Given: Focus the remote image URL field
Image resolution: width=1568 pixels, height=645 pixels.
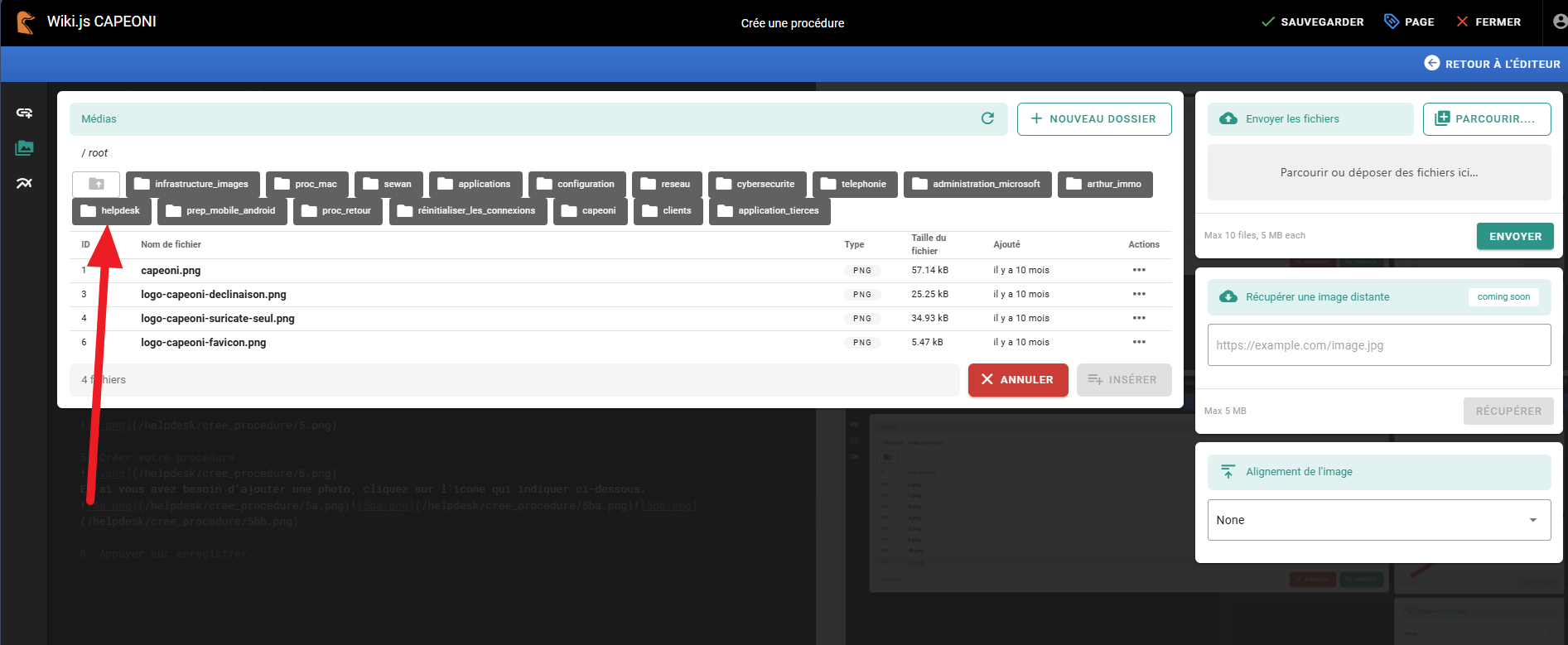Looking at the screenshot, I should [x=1379, y=345].
